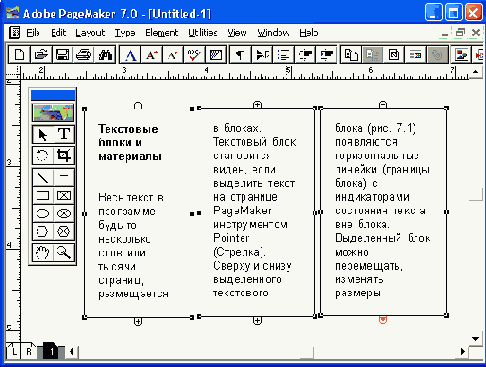Select the Polygon tool
The height and width of the screenshot is (367, 486).
pyautogui.click(x=43, y=231)
